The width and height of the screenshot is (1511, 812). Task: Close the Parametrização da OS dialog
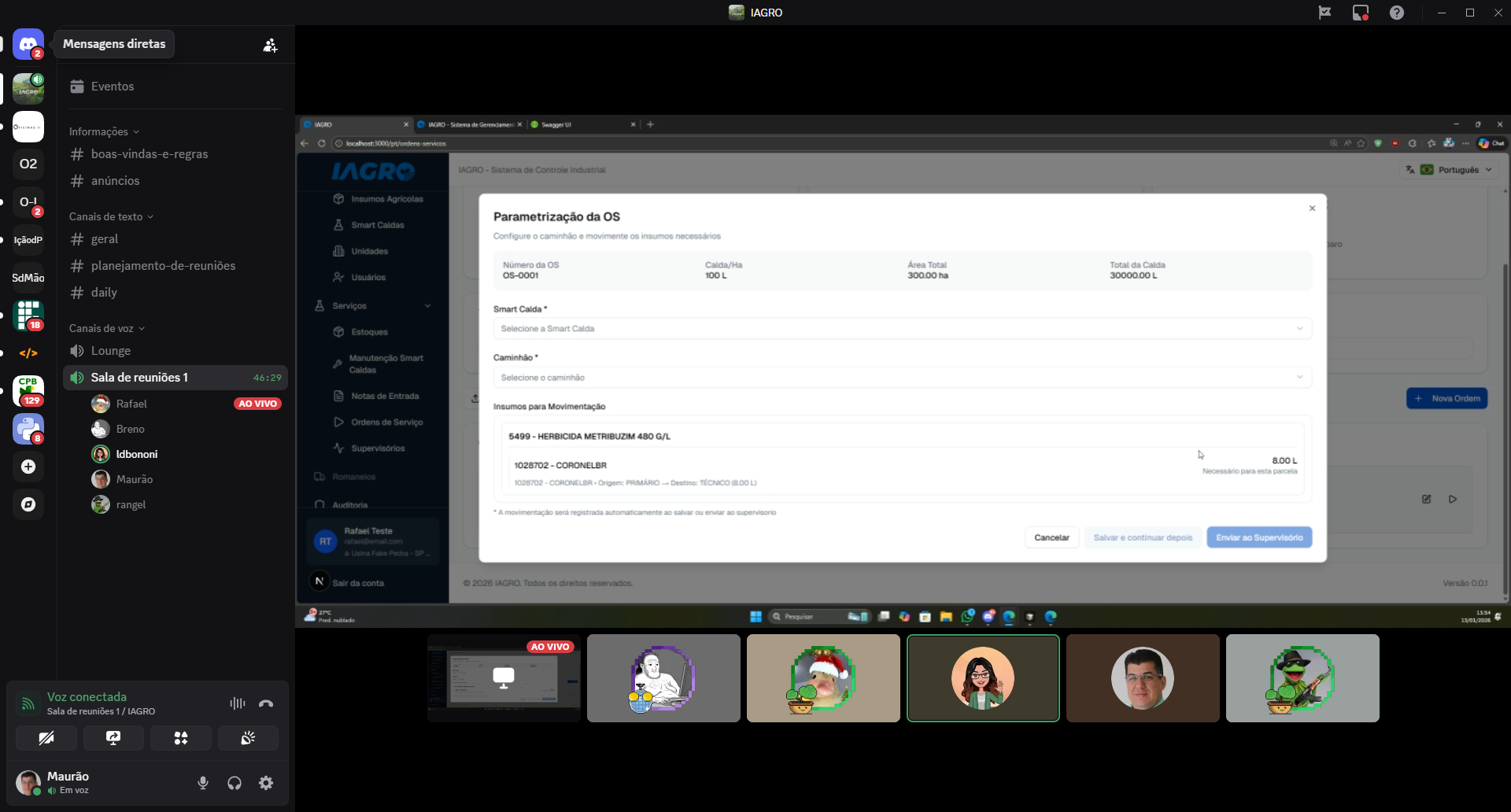(x=1312, y=209)
